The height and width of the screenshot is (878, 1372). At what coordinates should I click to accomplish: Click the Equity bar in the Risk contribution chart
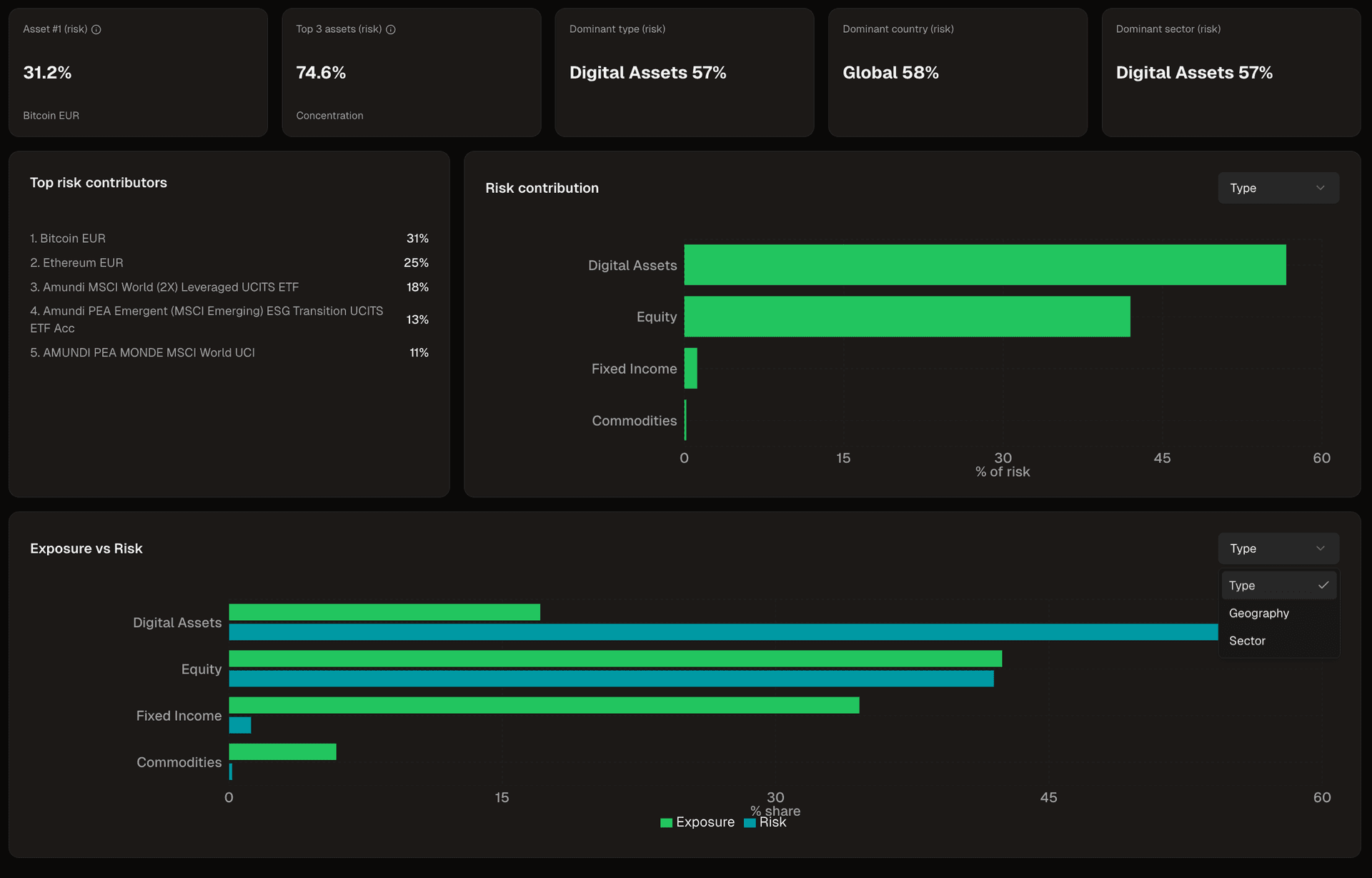(x=907, y=316)
